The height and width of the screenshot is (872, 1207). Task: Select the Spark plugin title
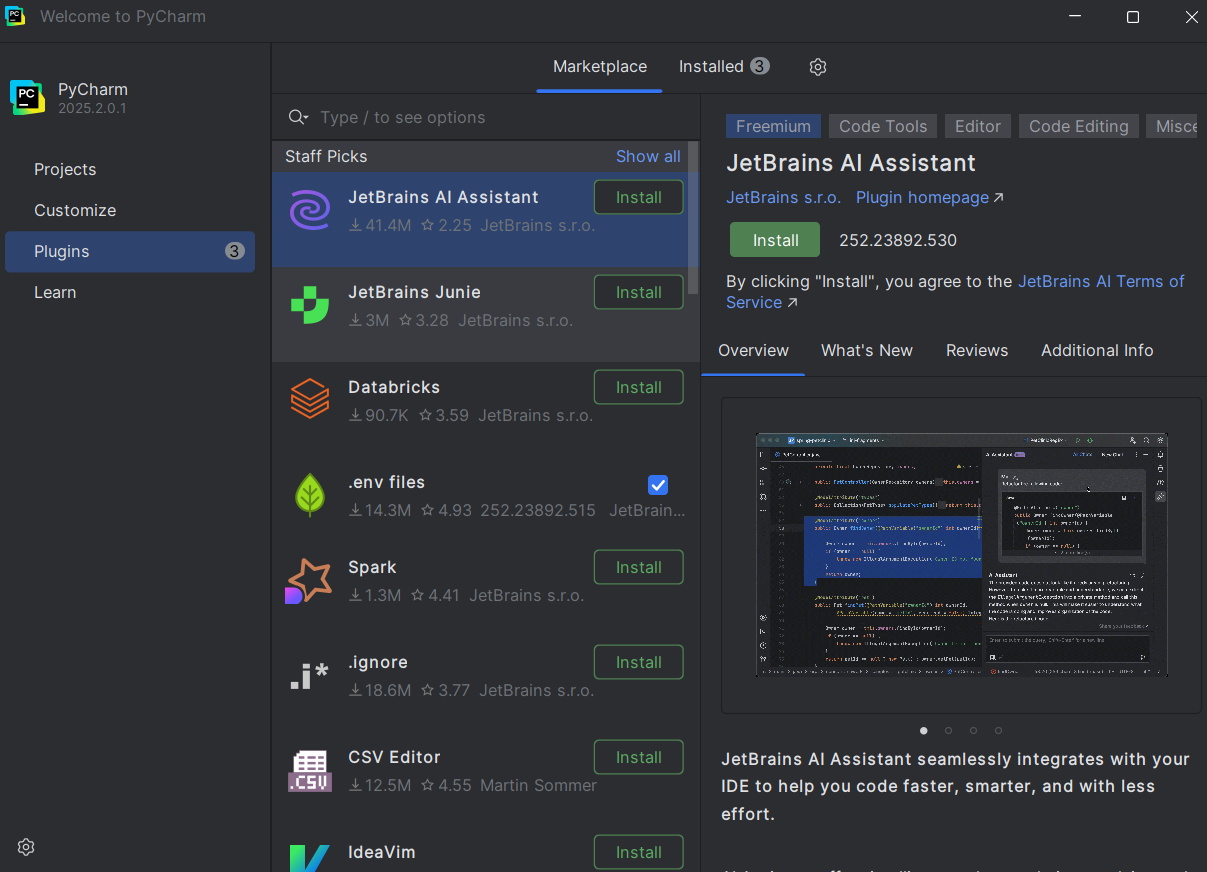[x=372, y=567]
